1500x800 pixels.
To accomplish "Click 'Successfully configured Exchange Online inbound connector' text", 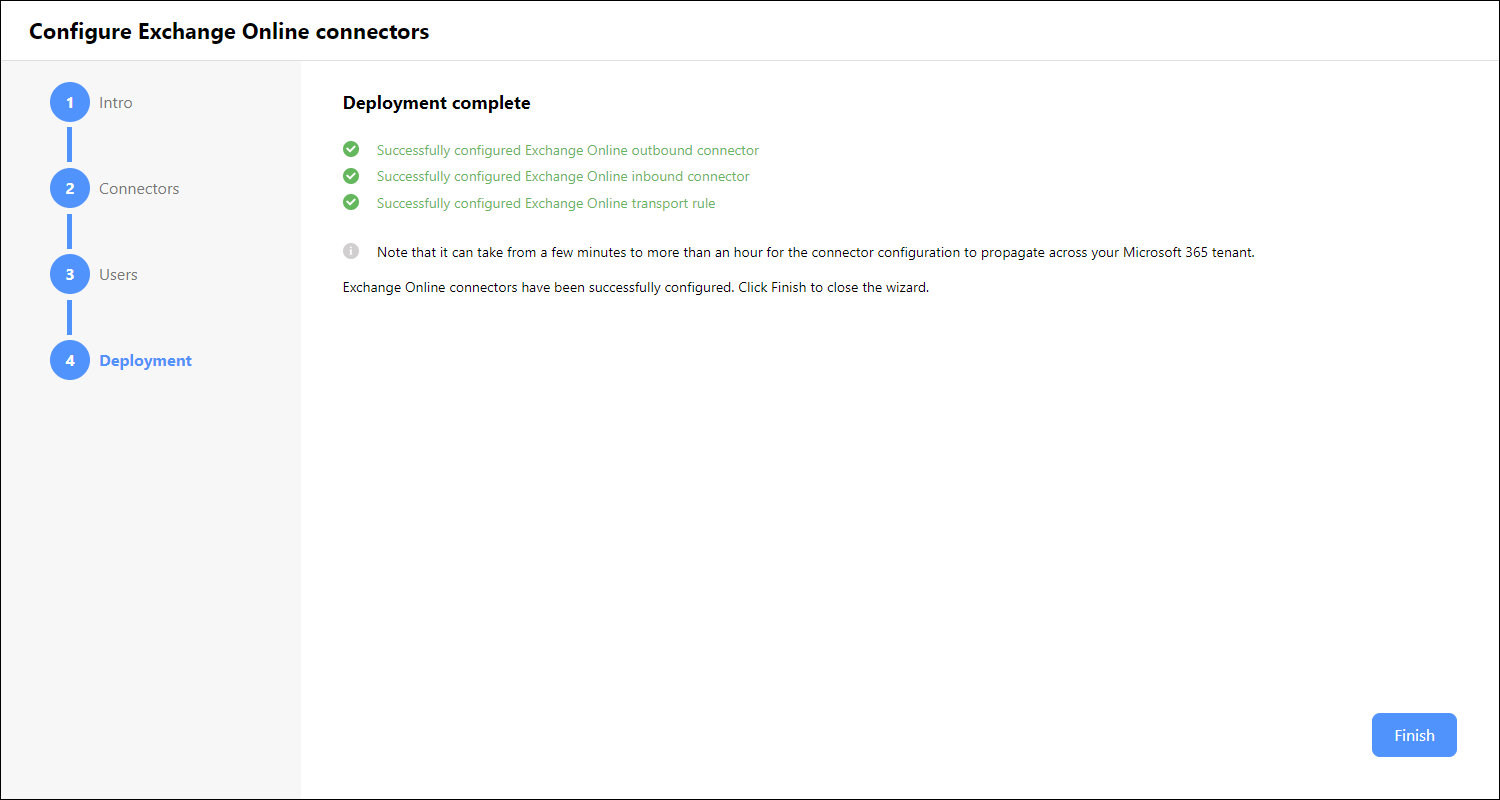I will point(563,176).
